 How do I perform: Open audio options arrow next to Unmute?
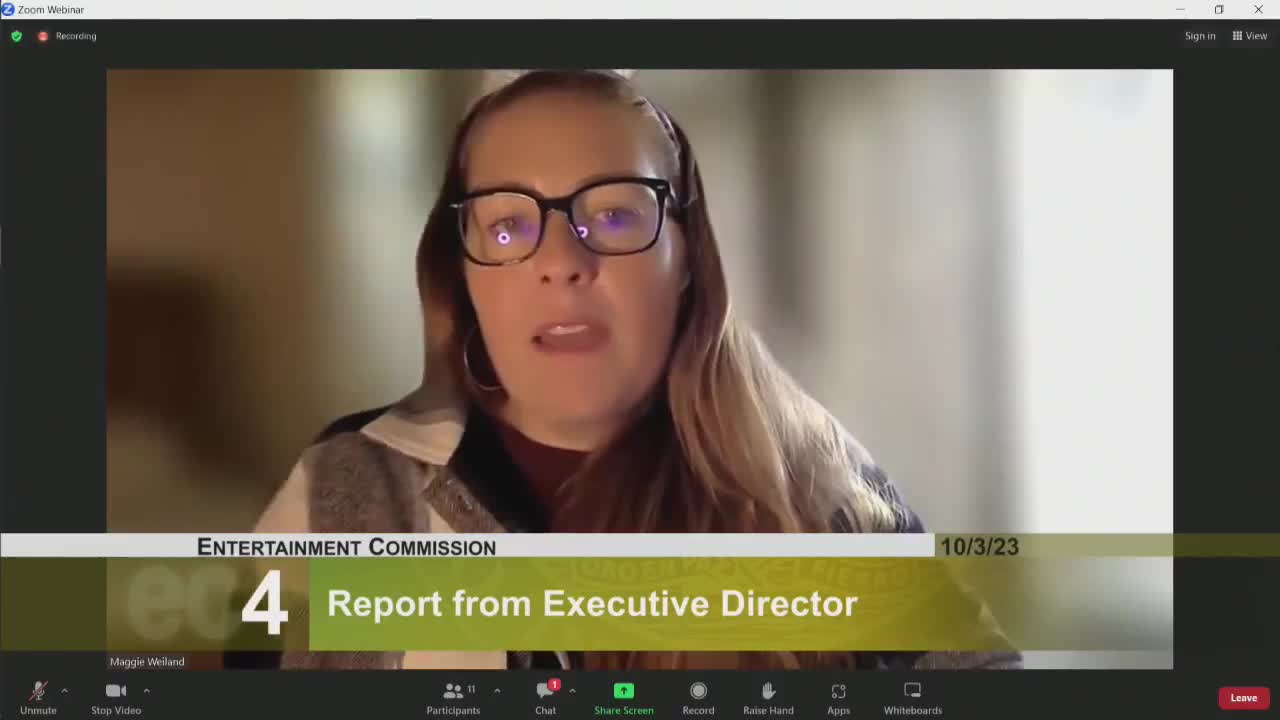(x=64, y=690)
